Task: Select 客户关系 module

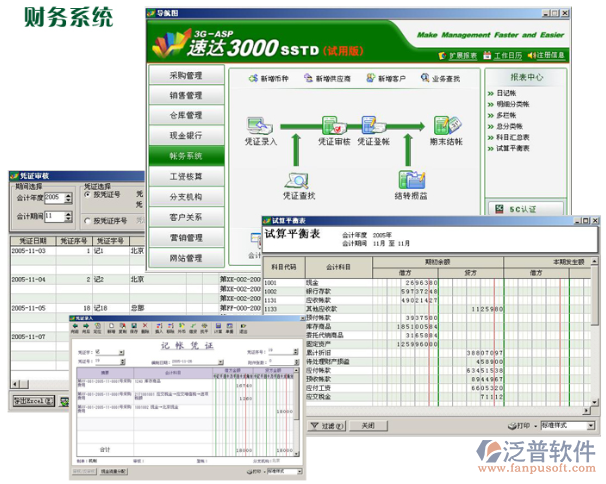Action: tap(186, 217)
